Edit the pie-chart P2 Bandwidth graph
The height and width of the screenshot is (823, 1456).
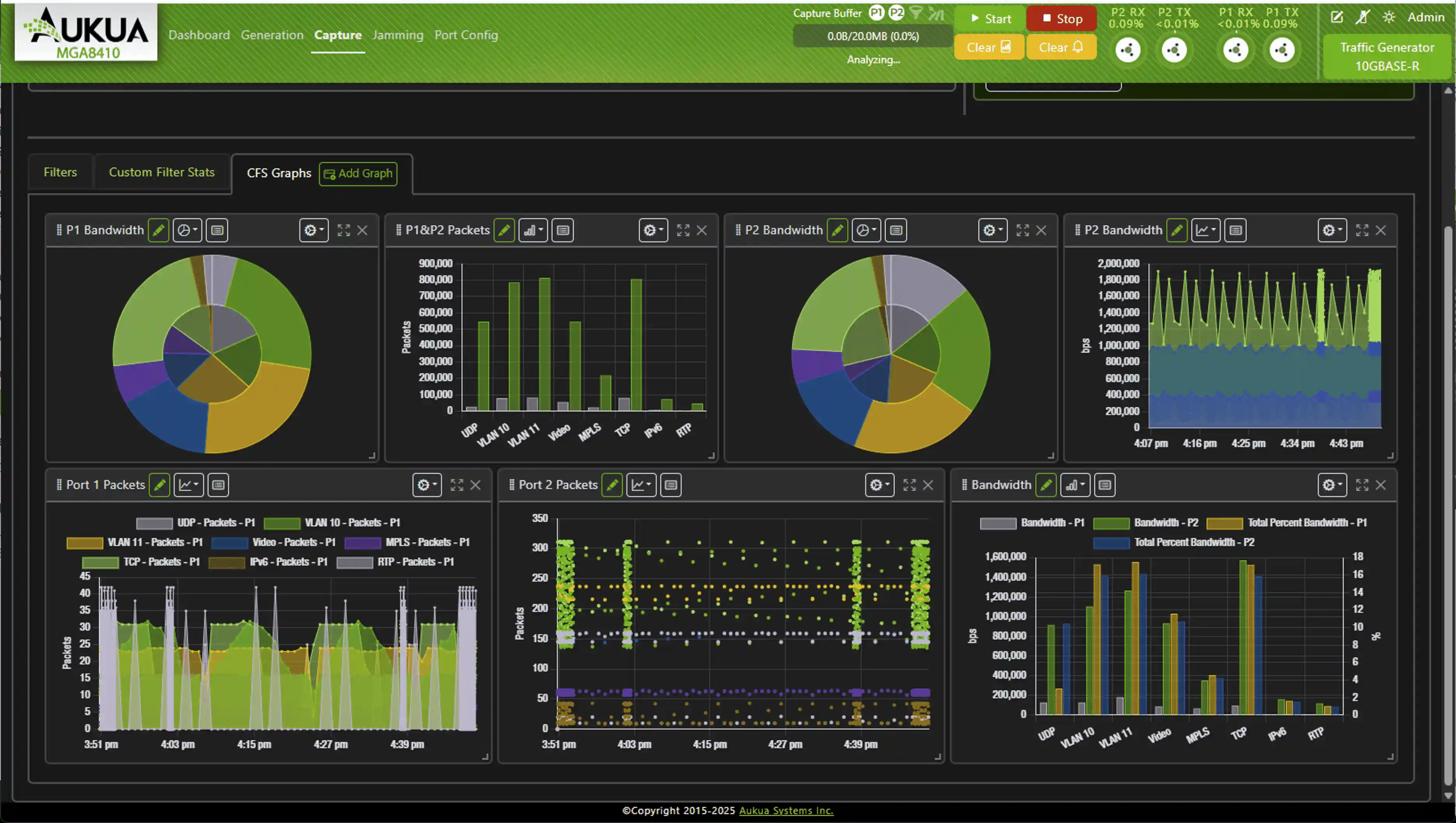[837, 230]
